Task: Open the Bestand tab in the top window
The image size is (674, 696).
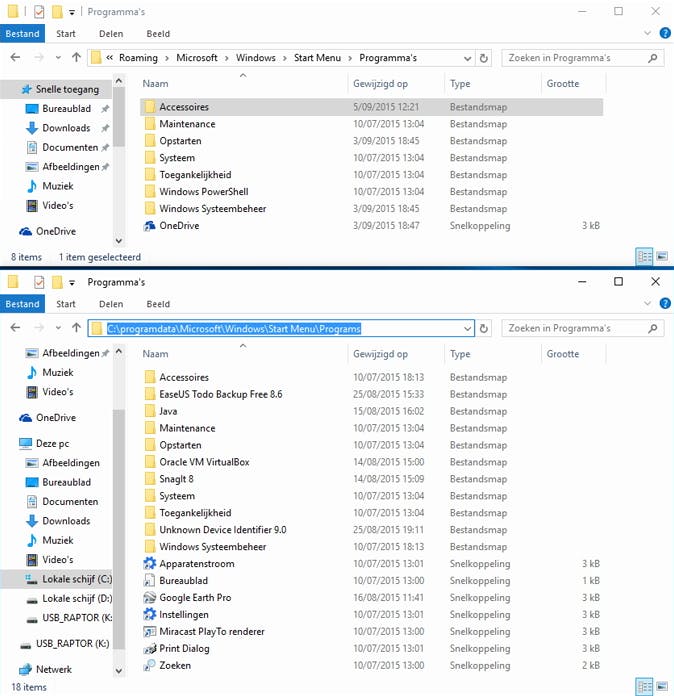Action: coord(22,34)
